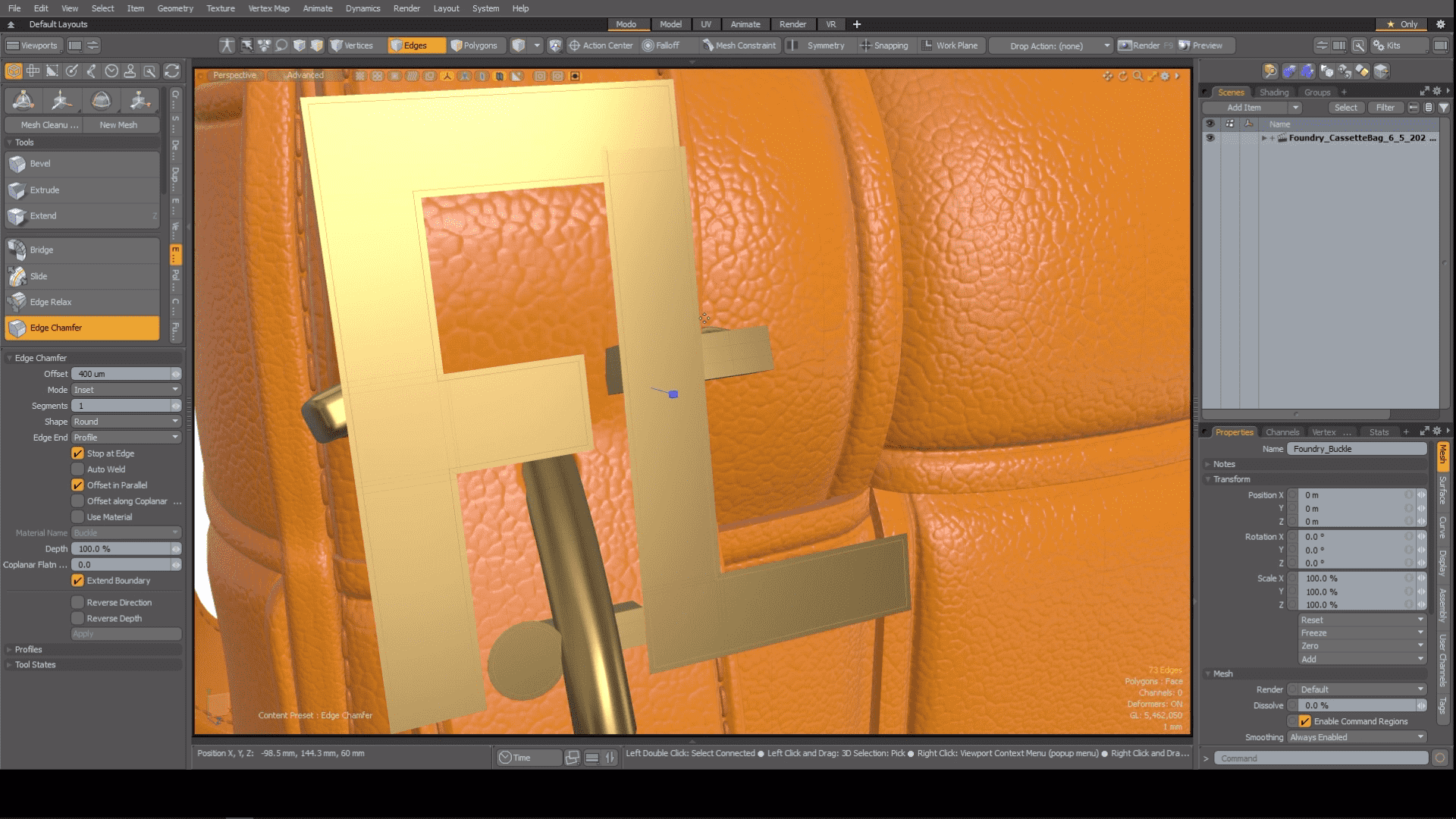Toggle Enable Command Regions checkbox
Viewport: 1456px width, 819px height.
(1305, 722)
